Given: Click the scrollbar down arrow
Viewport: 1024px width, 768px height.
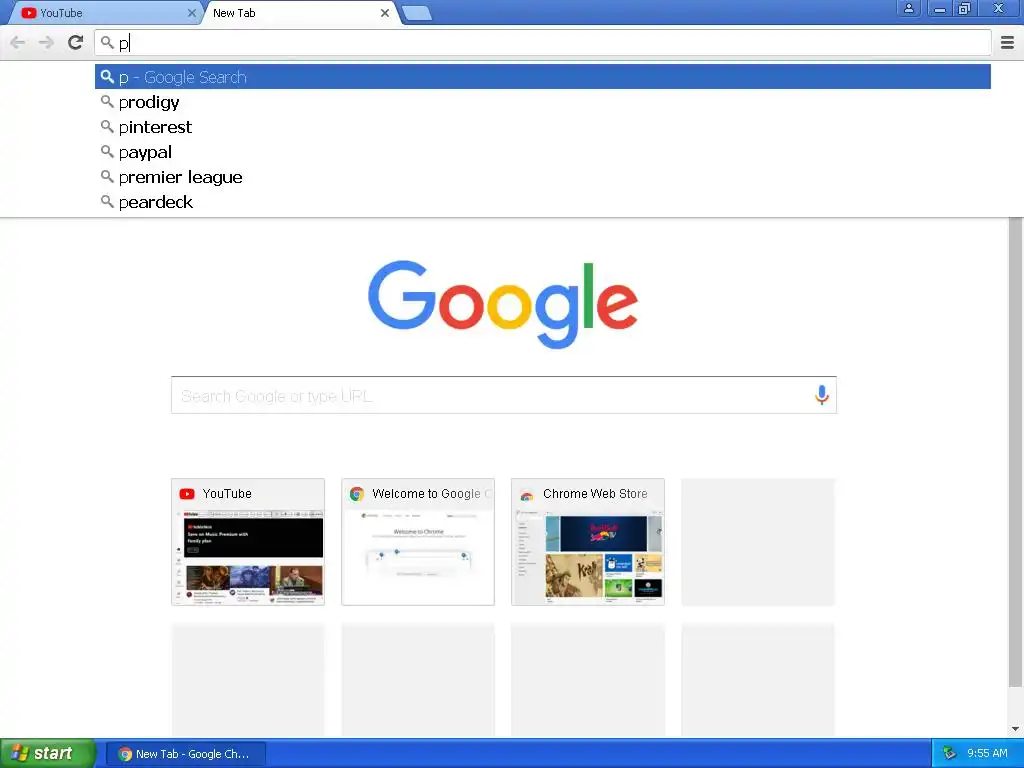Looking at the screenshot, I should pyautogui.click(x=1016, y=729).
